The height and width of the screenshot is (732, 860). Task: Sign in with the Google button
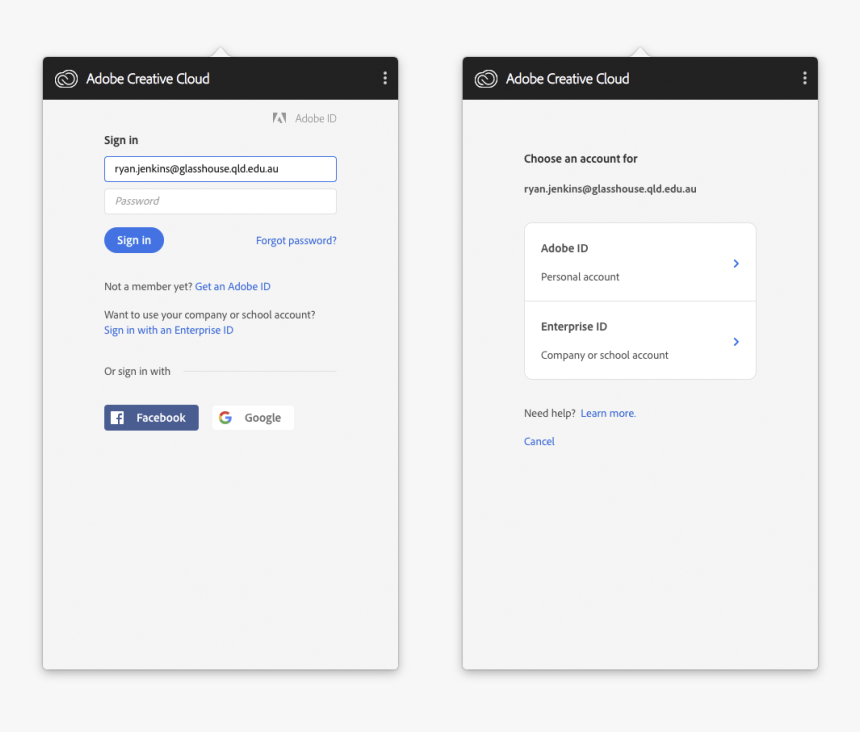pos(253,418)
